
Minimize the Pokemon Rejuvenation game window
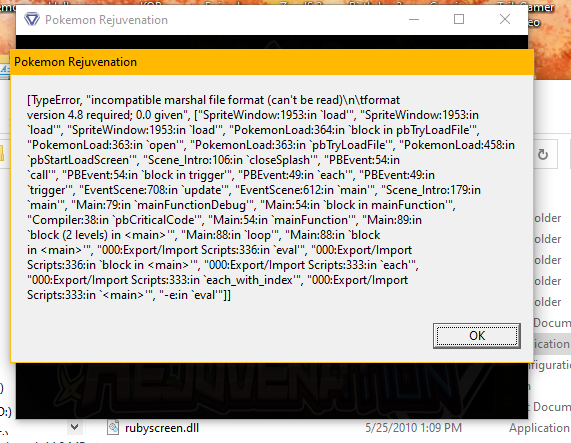pos(414,19)
